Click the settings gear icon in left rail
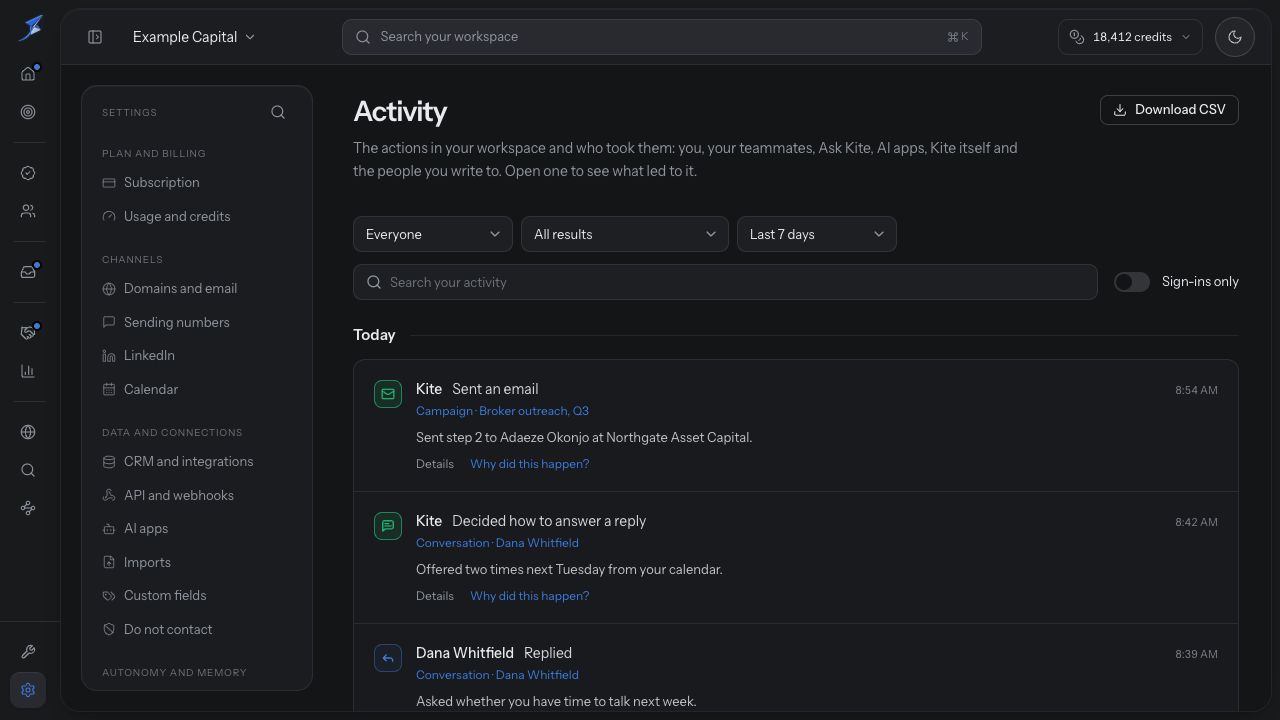This screenshot has height=720, width=1280. click(28, 690)
